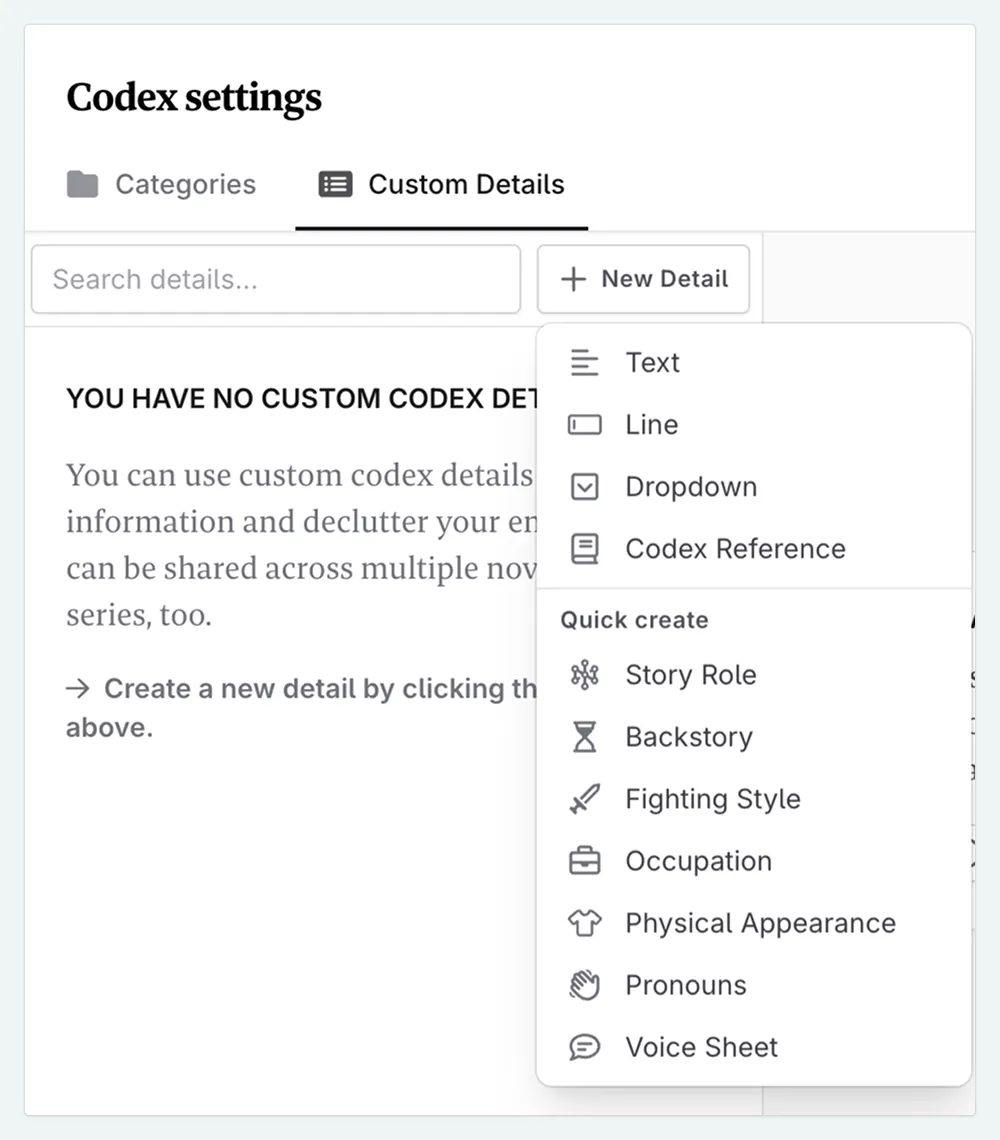Select Backstory under Quick create

(688, 737)
